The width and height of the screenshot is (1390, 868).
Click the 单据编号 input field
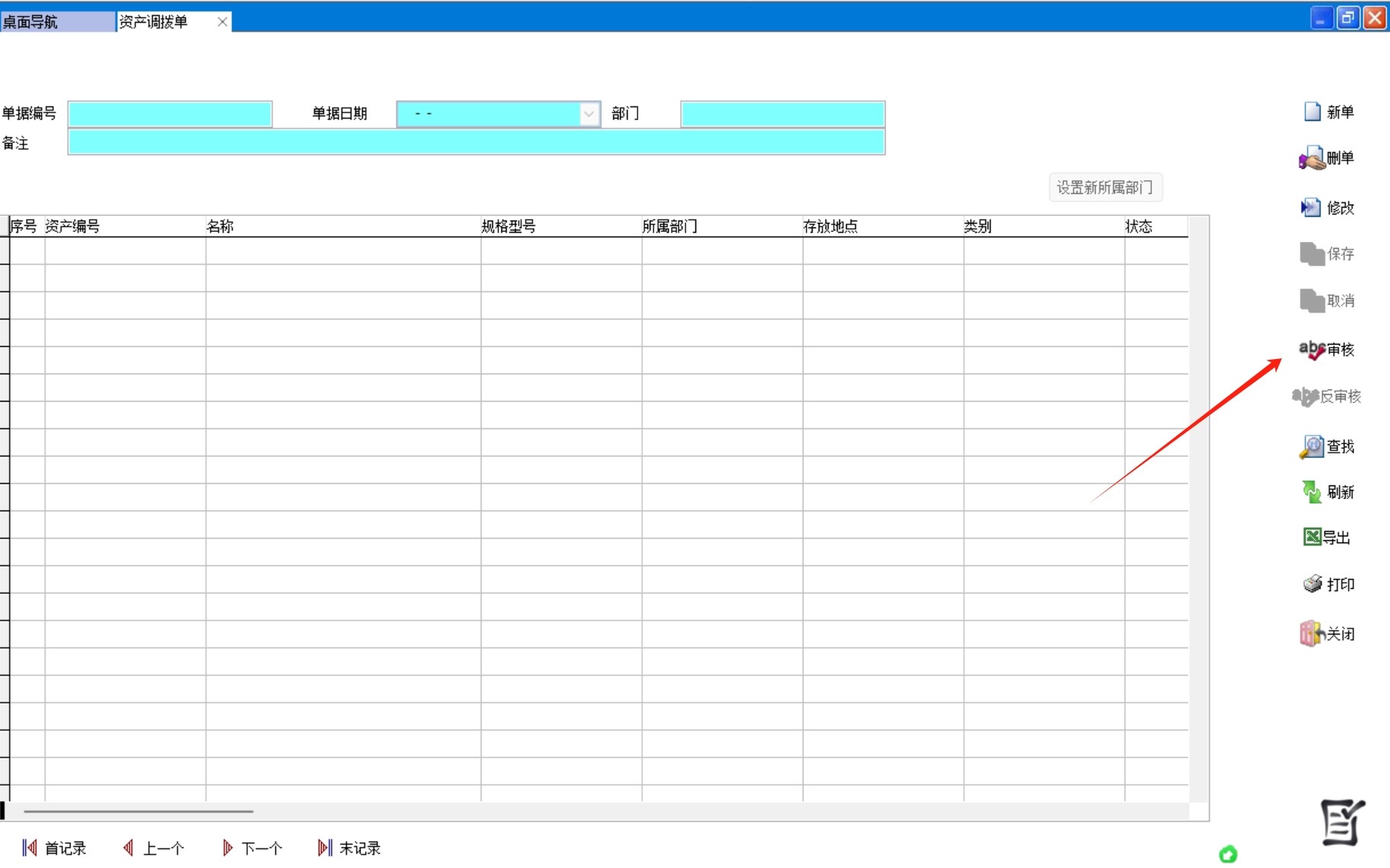170,114
